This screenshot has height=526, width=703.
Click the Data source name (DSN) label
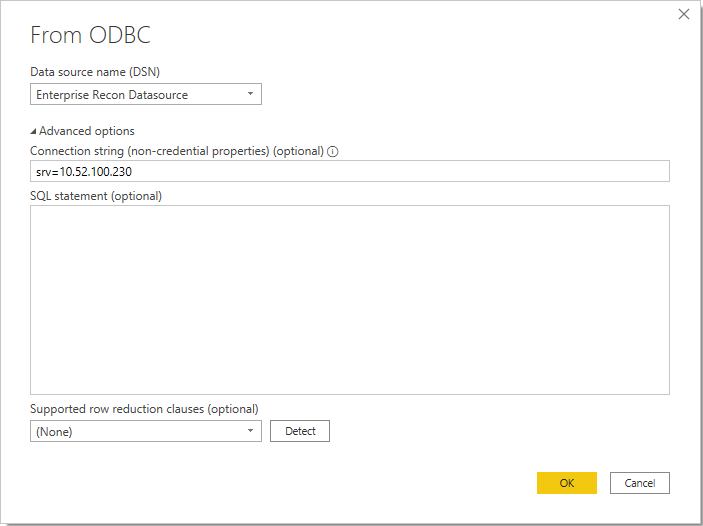[94, 71]
